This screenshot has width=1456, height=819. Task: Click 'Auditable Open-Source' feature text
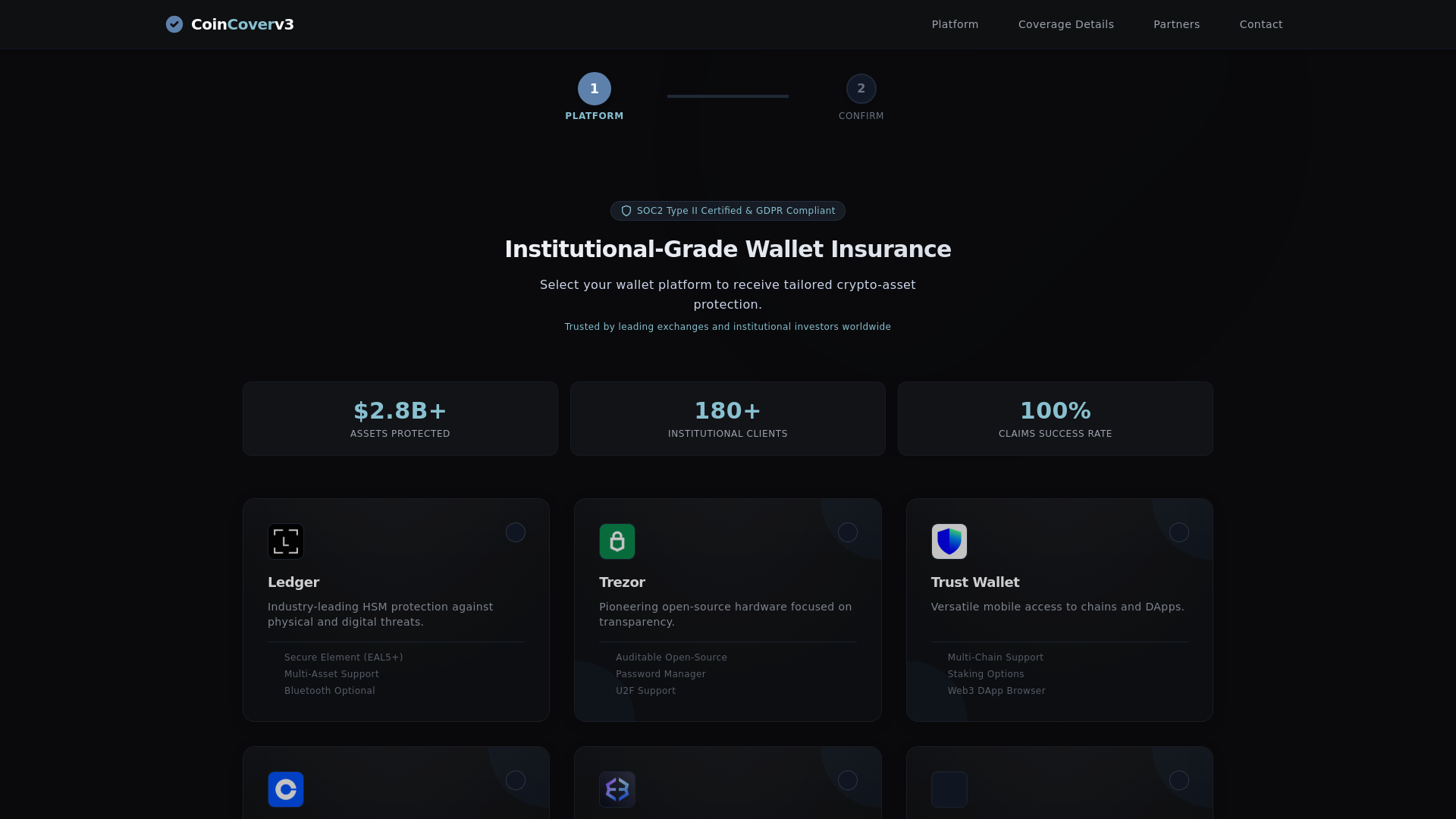click(x=671, y=657)
